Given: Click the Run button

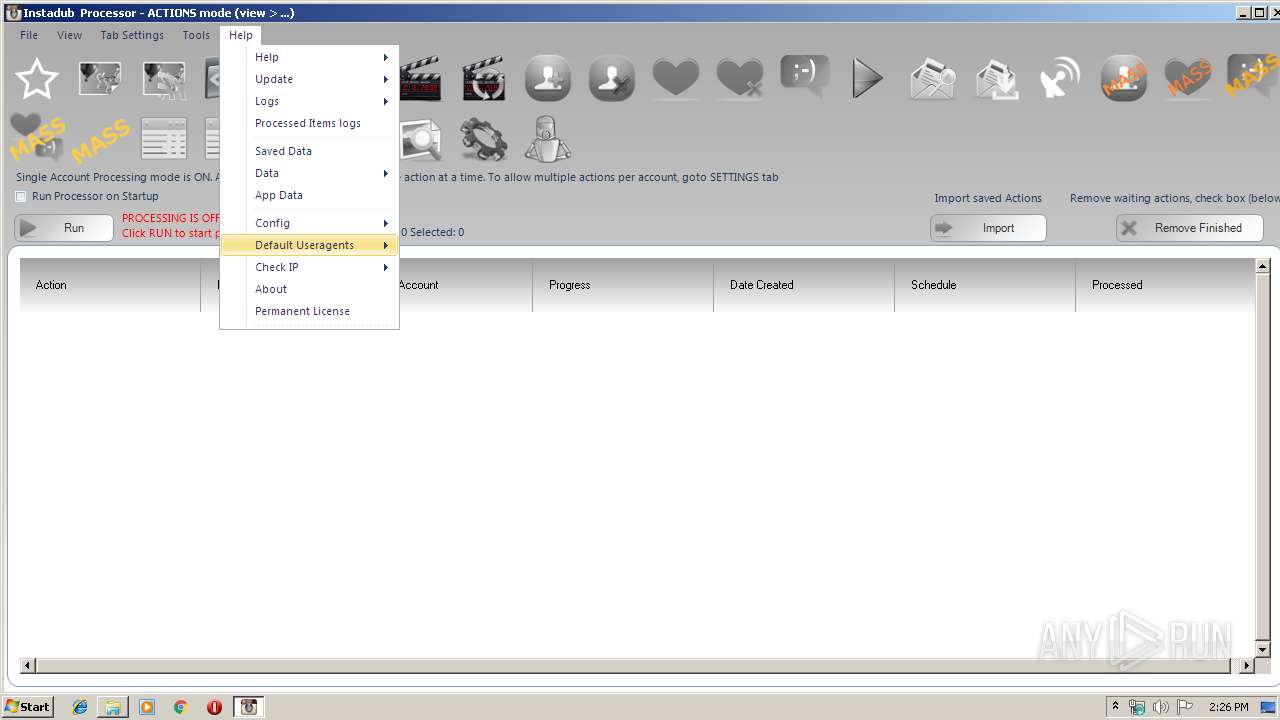Looking at the screenshot, I should click(x=64, y=228).
